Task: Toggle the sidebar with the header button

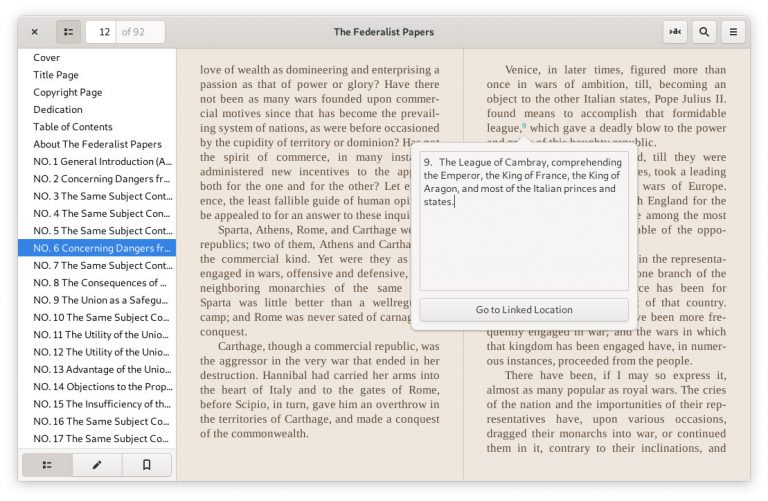Action: (x=69, y=32)
